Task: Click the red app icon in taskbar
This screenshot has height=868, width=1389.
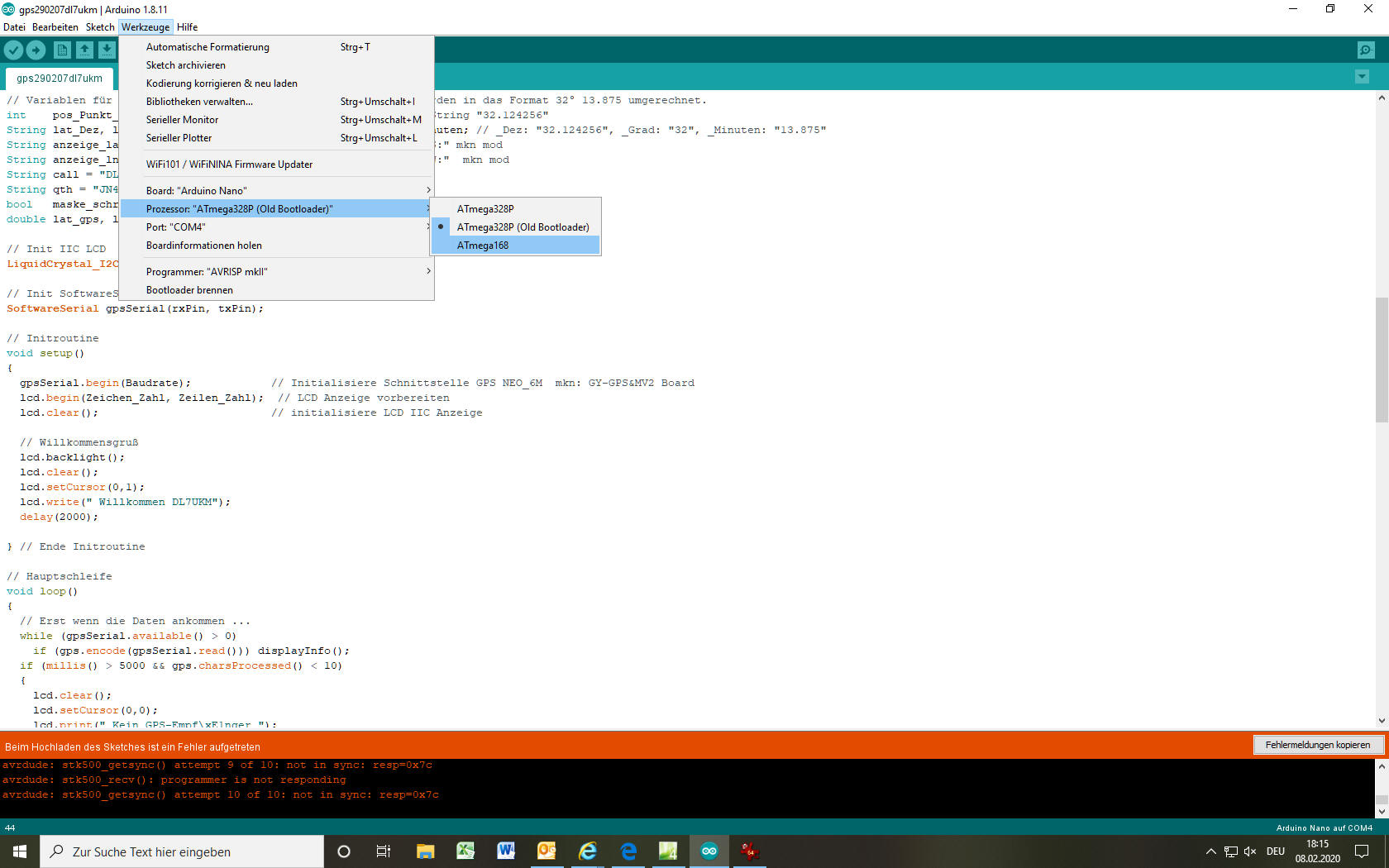Action: coord(750,851)
